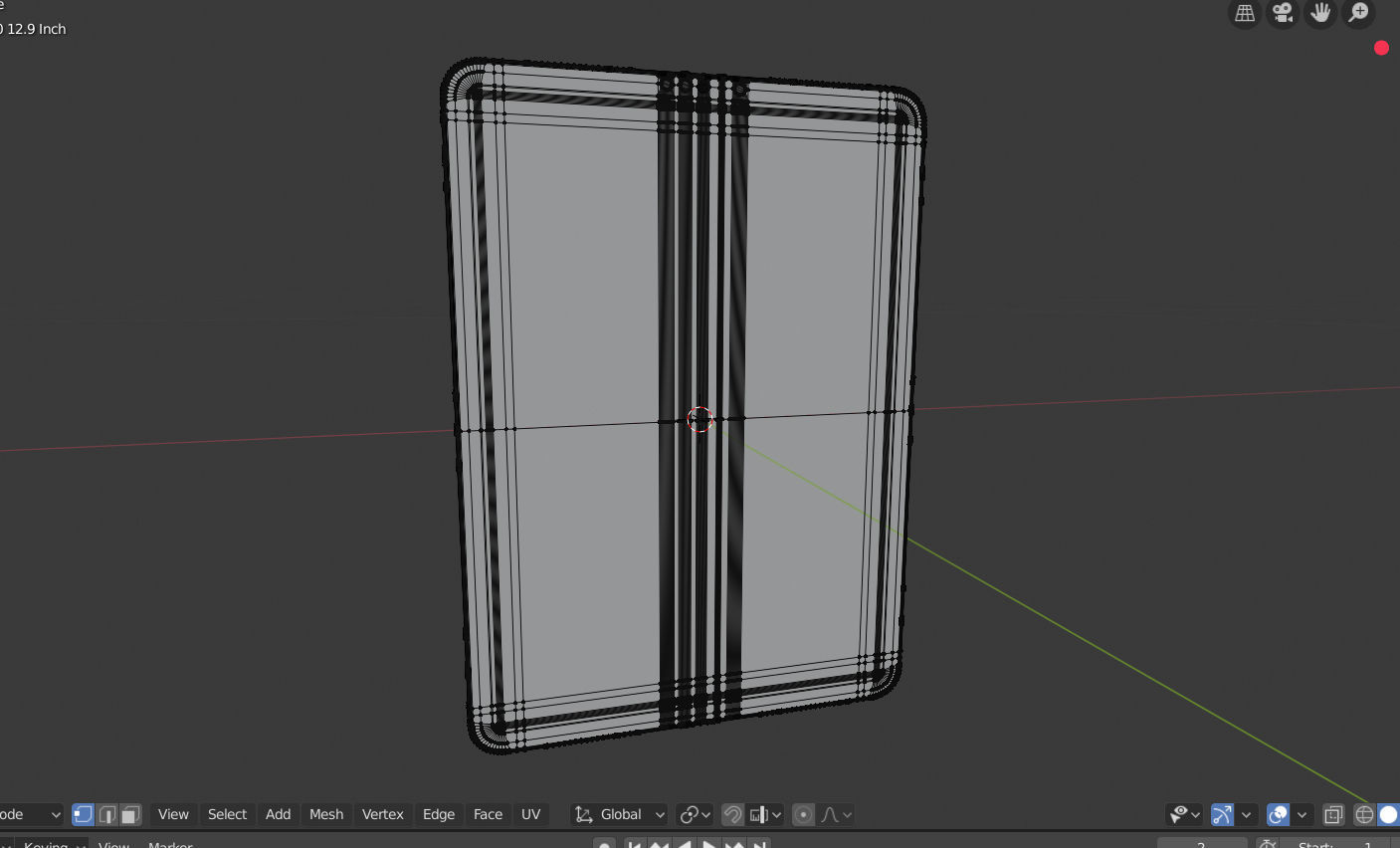Open the object interaction mode dropdown
This screenshot has width=1400, height=848.
(x=30, y=814)
